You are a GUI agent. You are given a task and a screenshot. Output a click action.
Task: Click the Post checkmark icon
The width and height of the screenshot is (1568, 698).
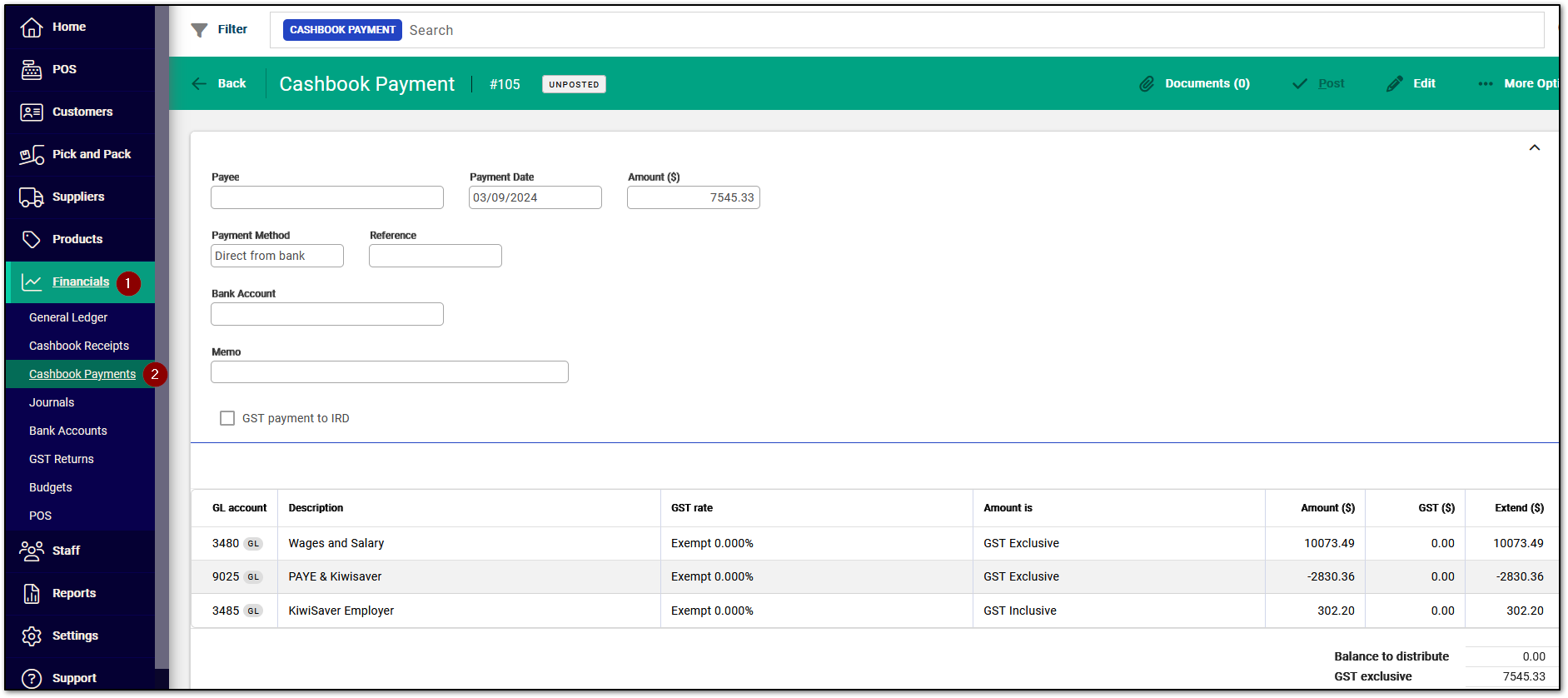click(1299, 83)
